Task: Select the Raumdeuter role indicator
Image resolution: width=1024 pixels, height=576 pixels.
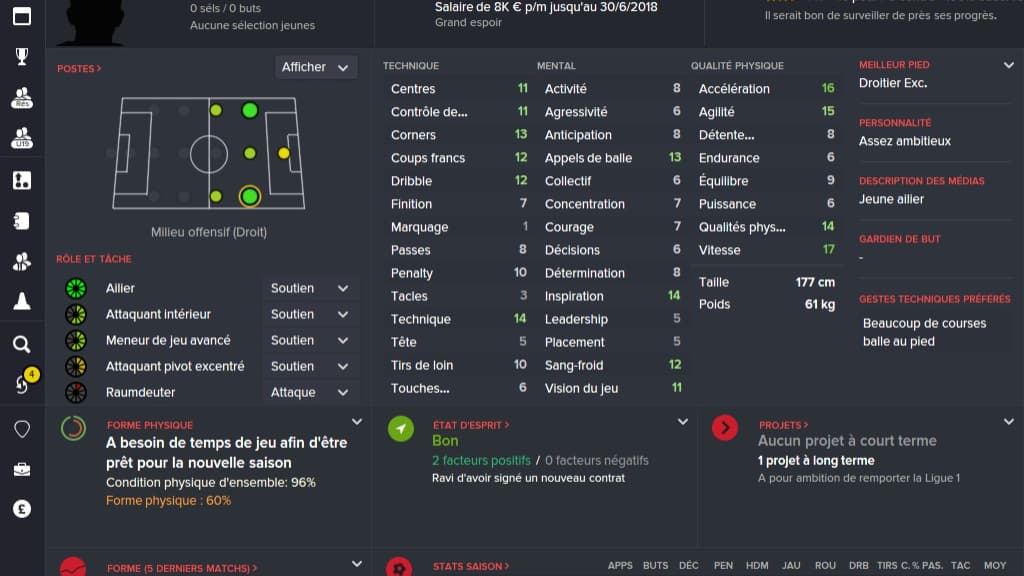Action: click(76, 392)
